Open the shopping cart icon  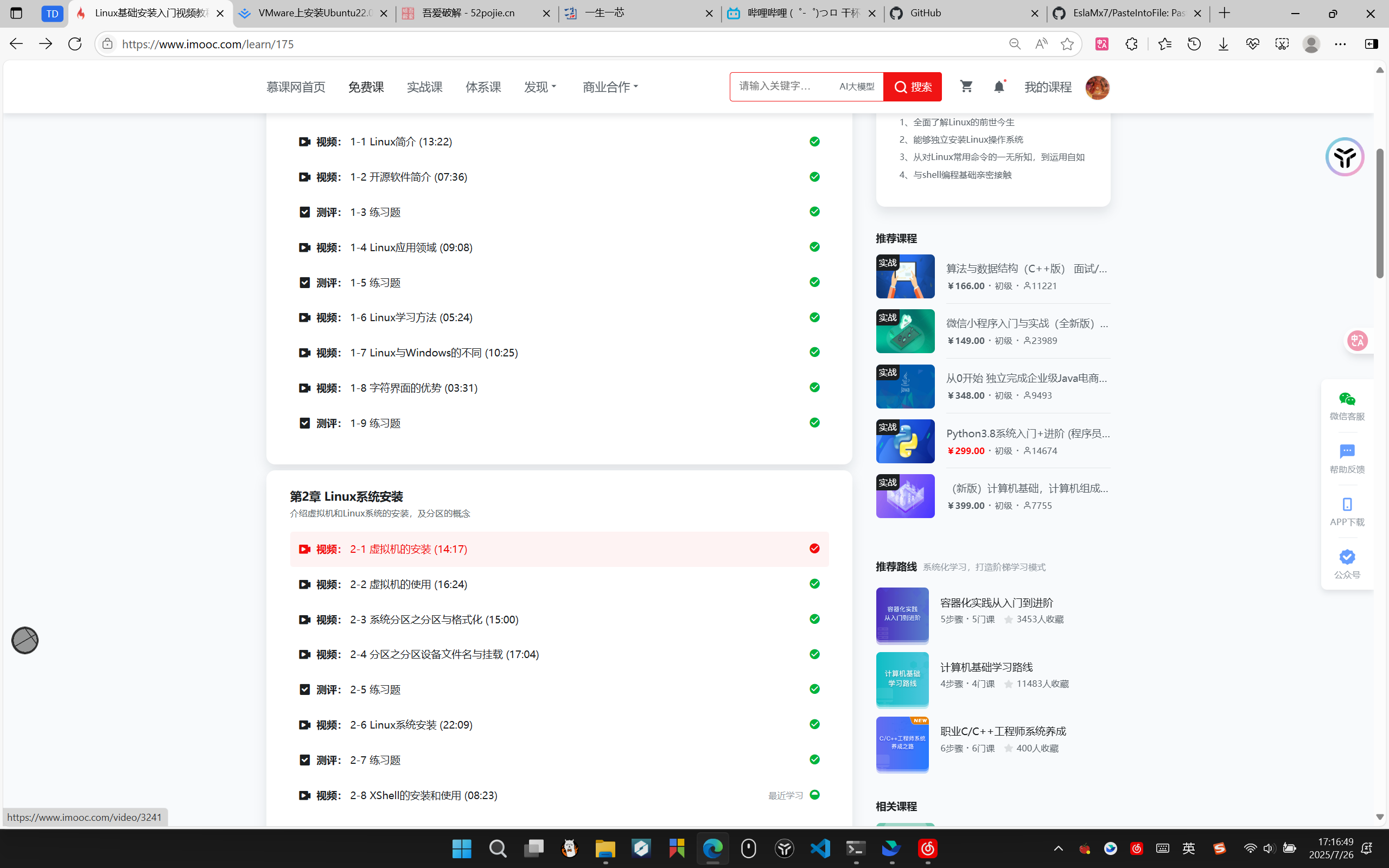coord(966,87)
